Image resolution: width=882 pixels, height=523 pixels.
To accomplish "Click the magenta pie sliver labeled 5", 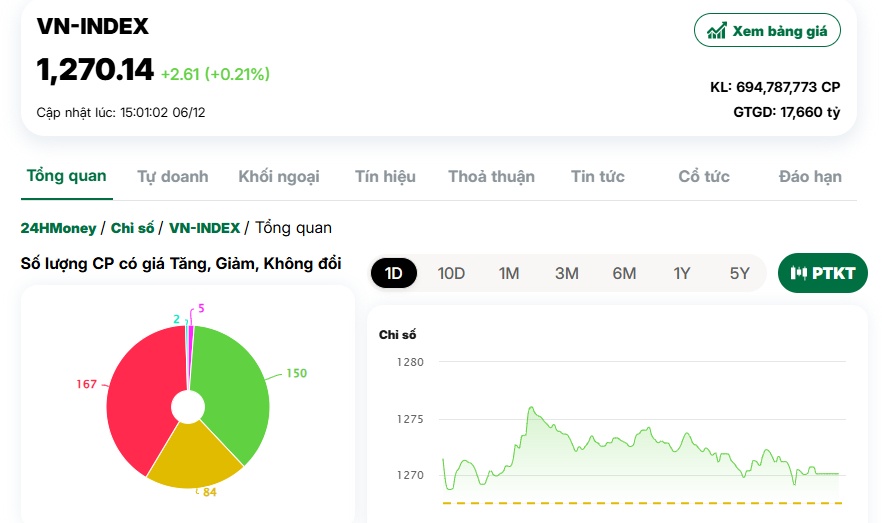I will [191, 349].
